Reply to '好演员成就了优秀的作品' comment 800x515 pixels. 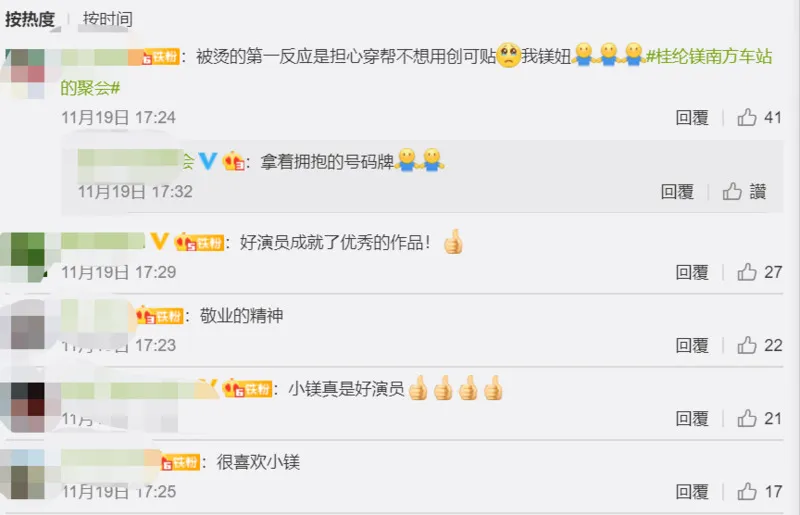pyautogui.click(x=692, y=272)
